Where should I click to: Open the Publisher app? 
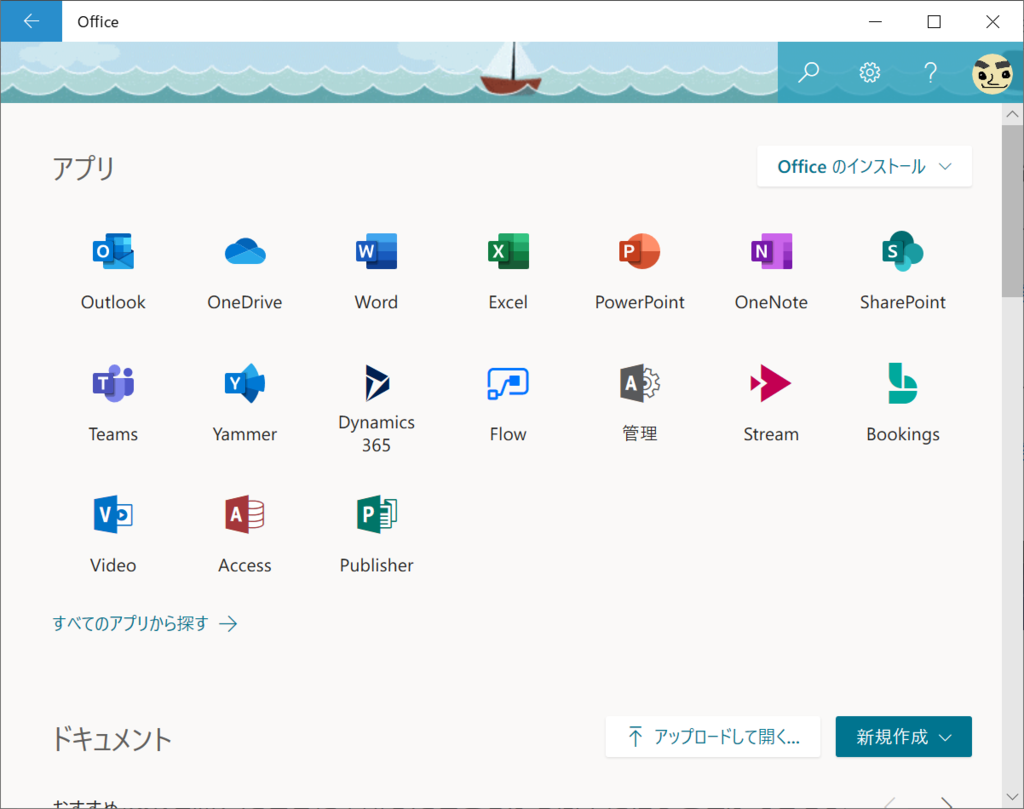(376, 535)
